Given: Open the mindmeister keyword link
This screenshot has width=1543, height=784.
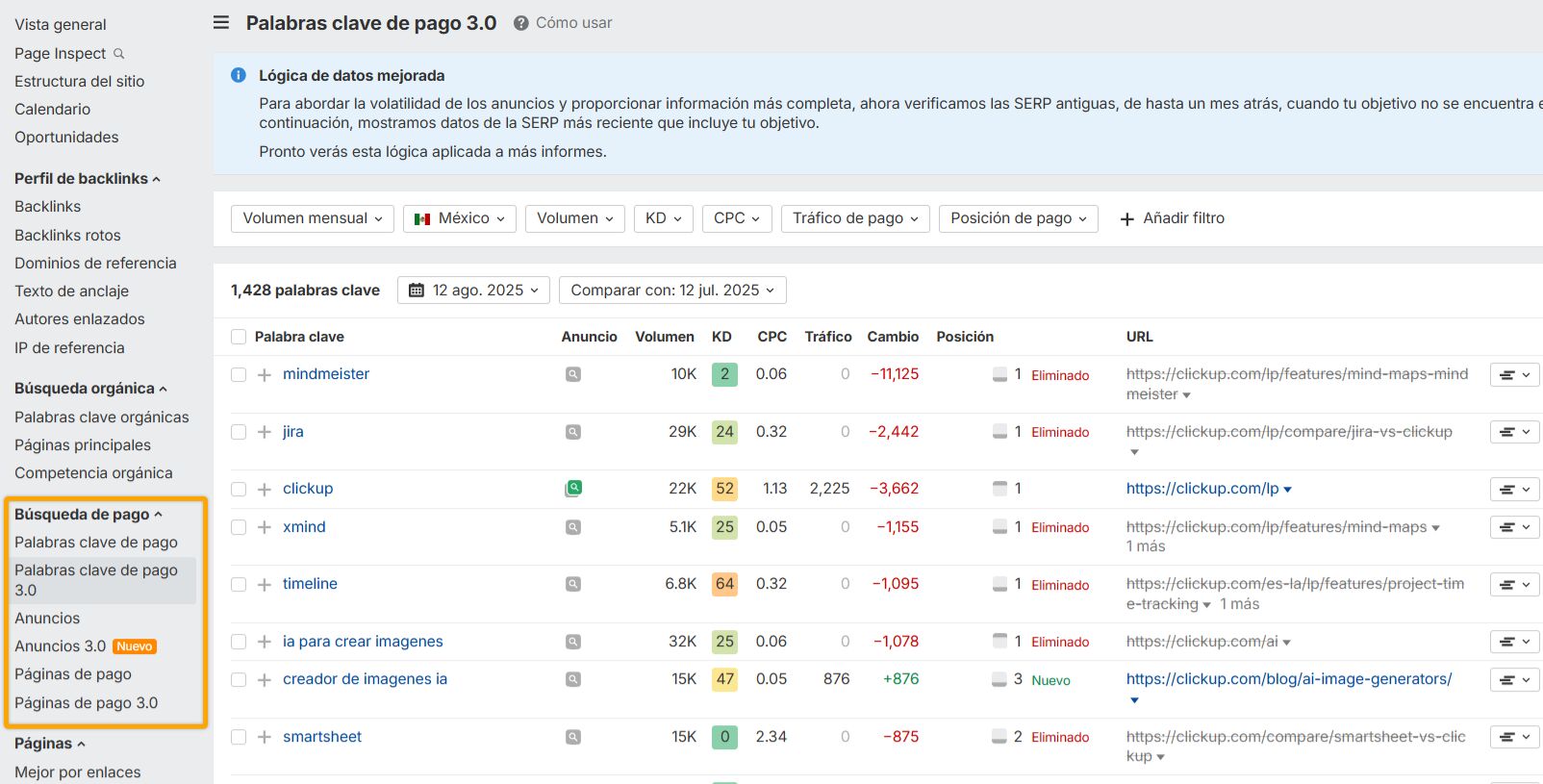Looking at the screenshot, I should [x=326, y=374].
